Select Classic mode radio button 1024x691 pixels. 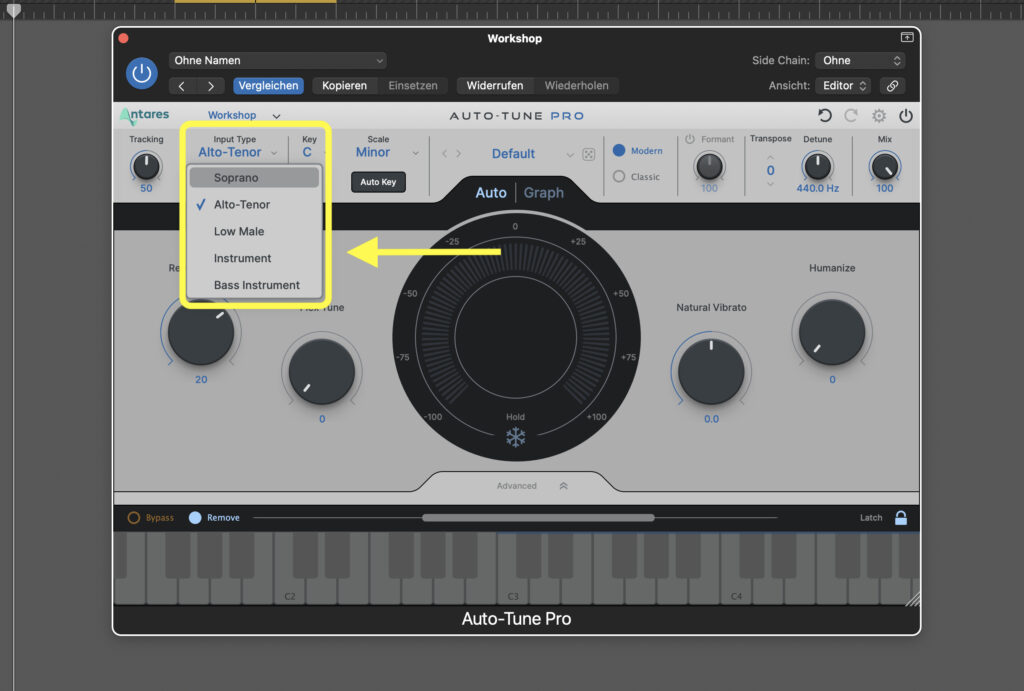point(619,176)
